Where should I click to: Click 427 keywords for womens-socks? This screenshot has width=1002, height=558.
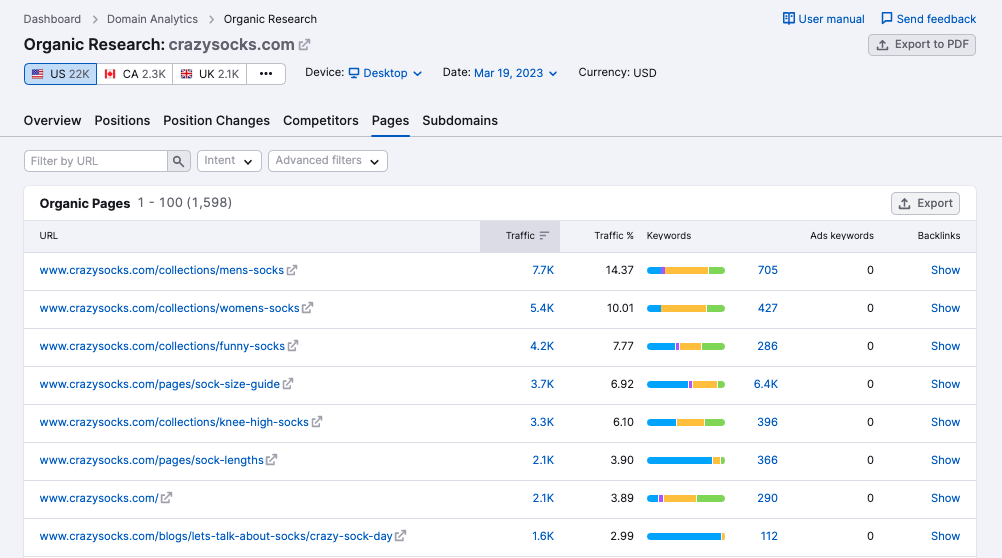(767, 308)
